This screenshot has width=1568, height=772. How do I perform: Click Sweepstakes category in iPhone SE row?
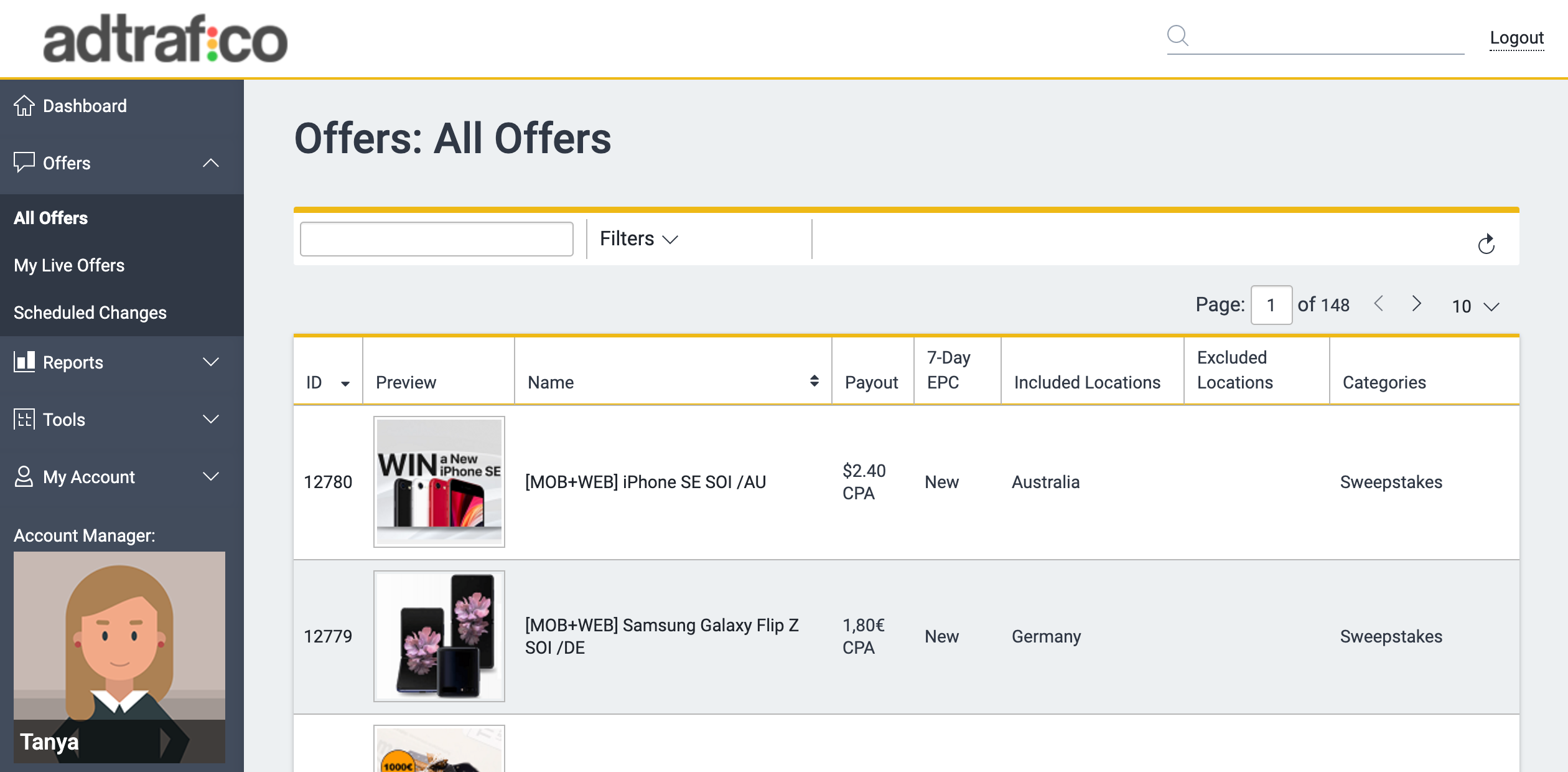pos(1391,482)
